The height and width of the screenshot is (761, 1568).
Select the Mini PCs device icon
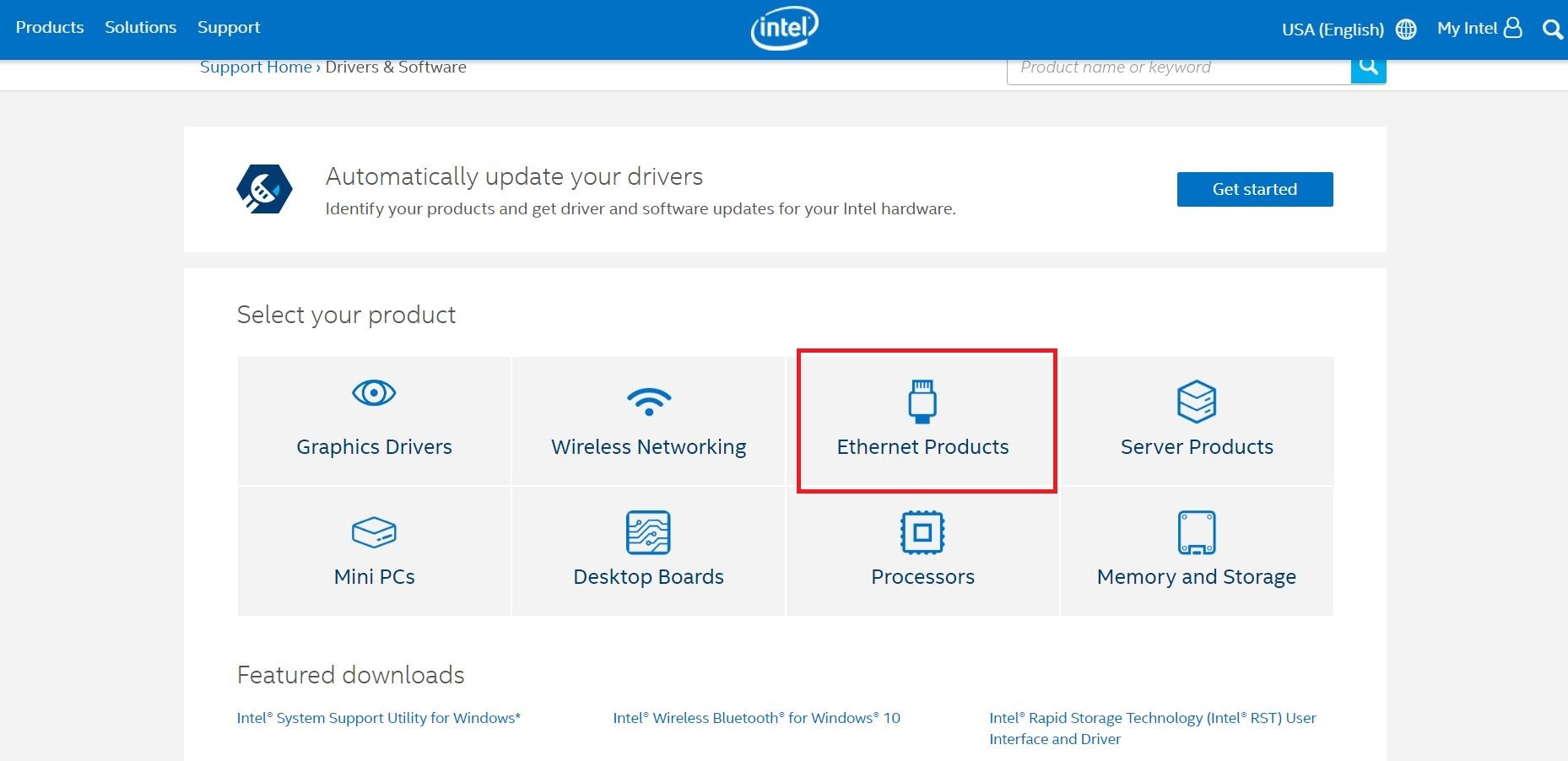tap(374, 532)
